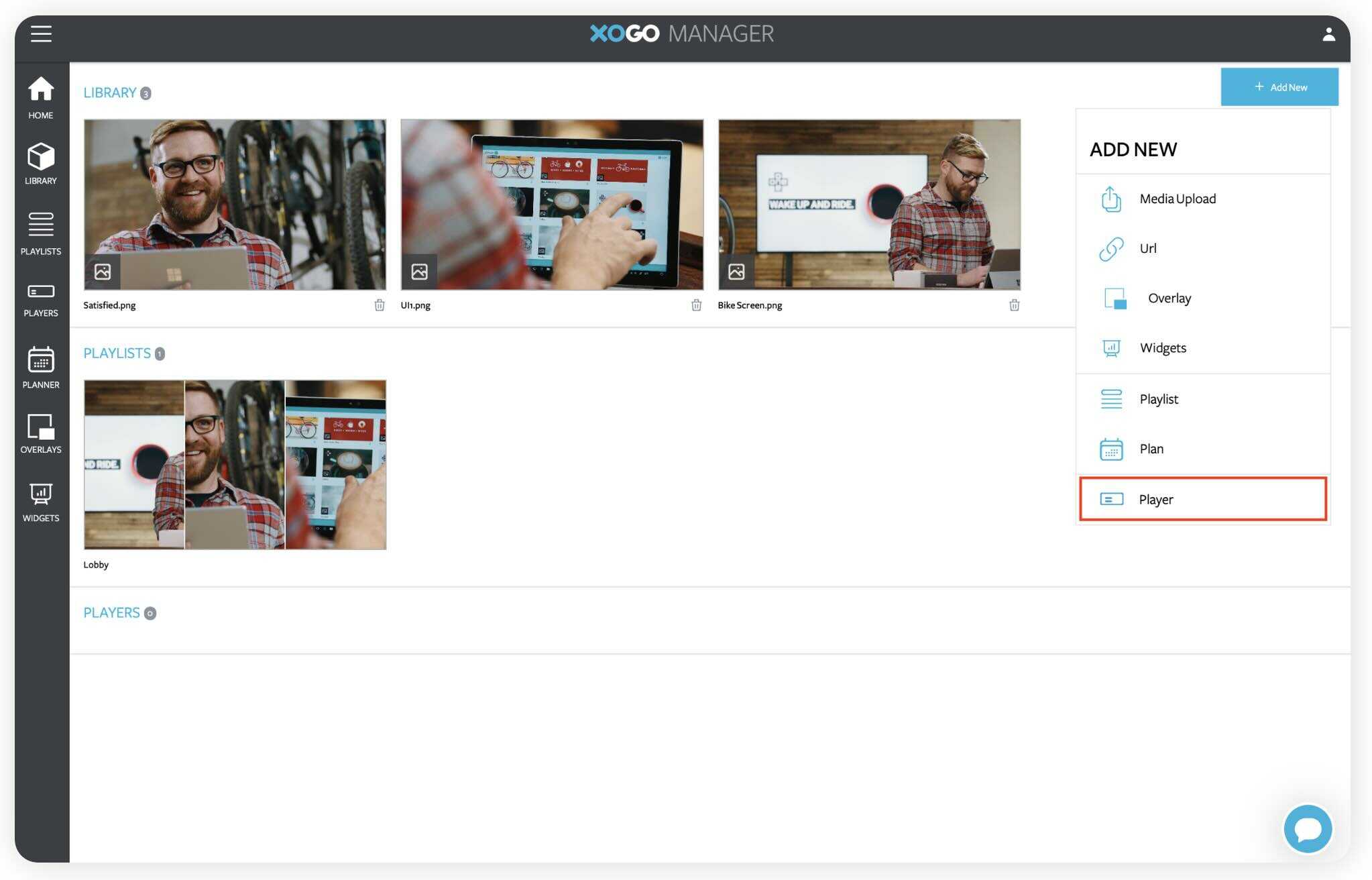Click the Add New button
1372x880 pixels.
point(1279,87)
